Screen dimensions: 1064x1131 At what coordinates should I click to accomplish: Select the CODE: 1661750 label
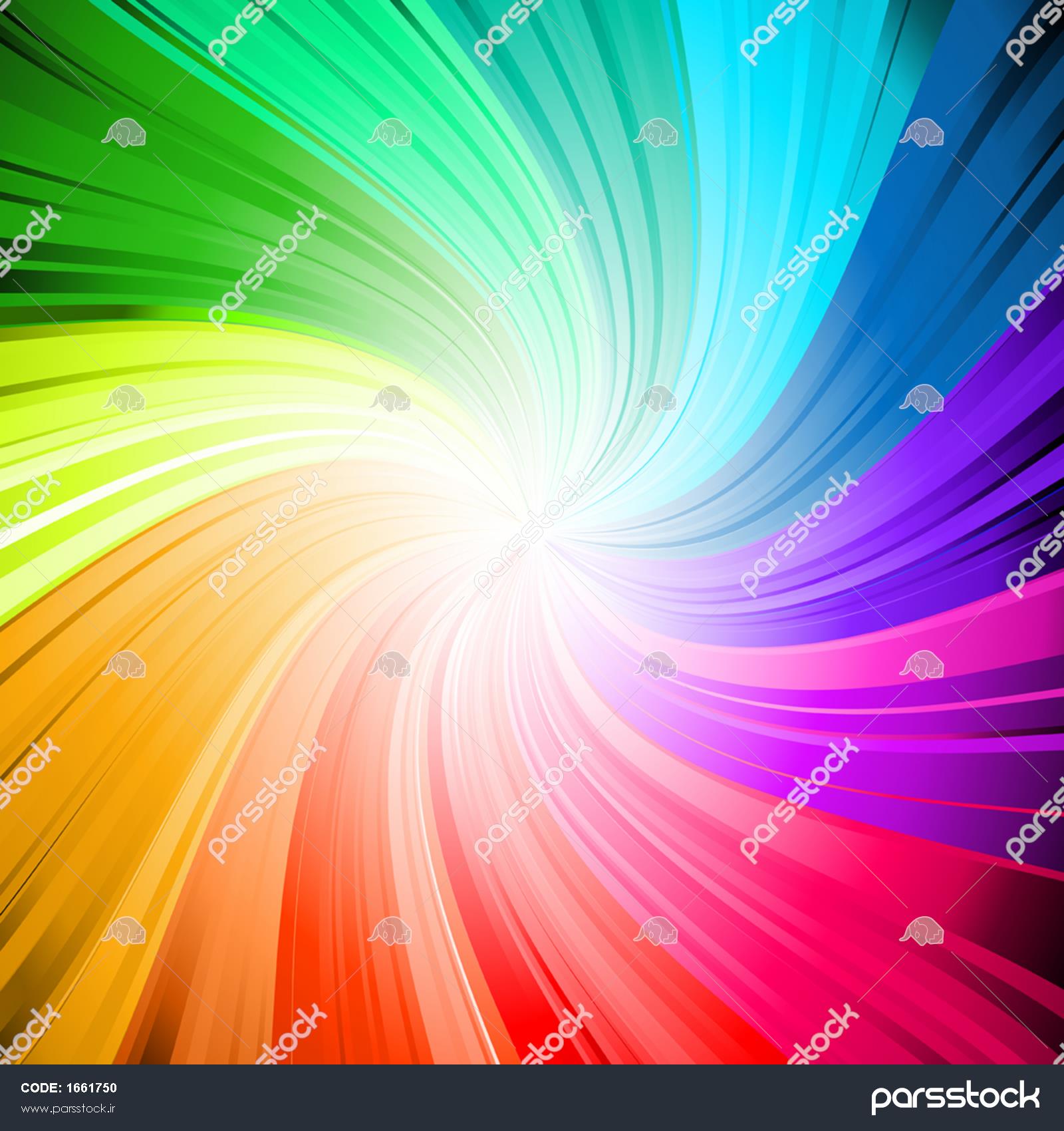click(x=69, y=1088)
